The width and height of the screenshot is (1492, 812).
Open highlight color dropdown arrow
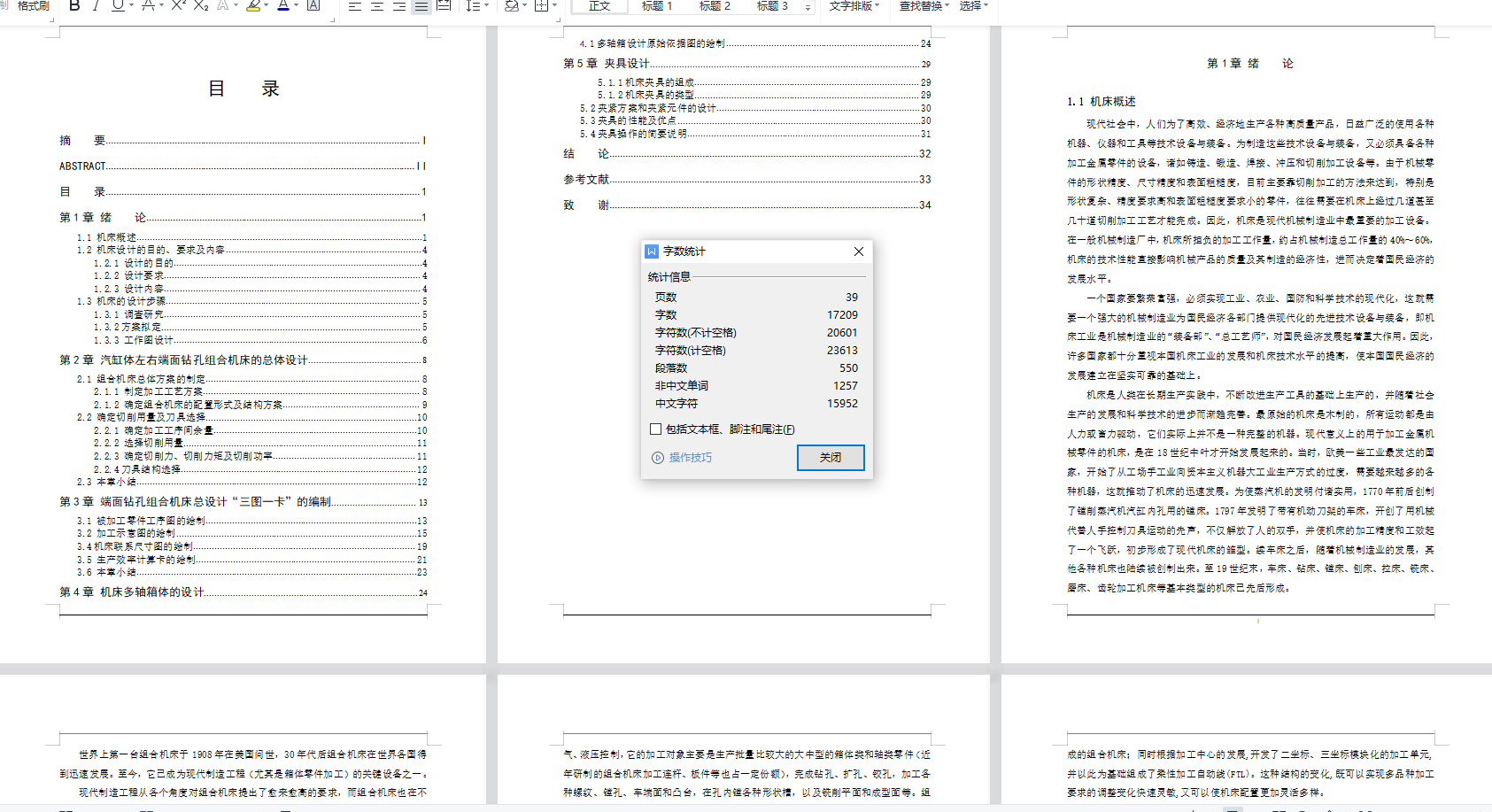point(266,5)
